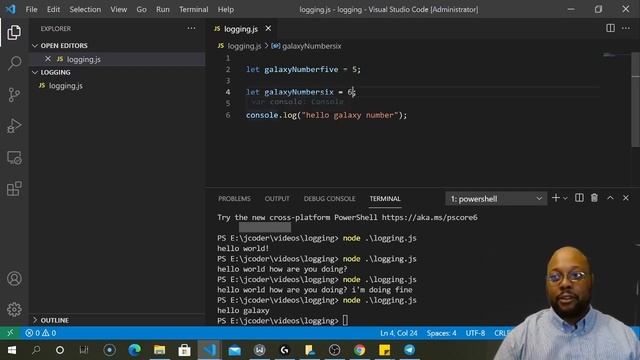Open Run and Debug view
Screen dimensions: 640x360
click(14, 126)
